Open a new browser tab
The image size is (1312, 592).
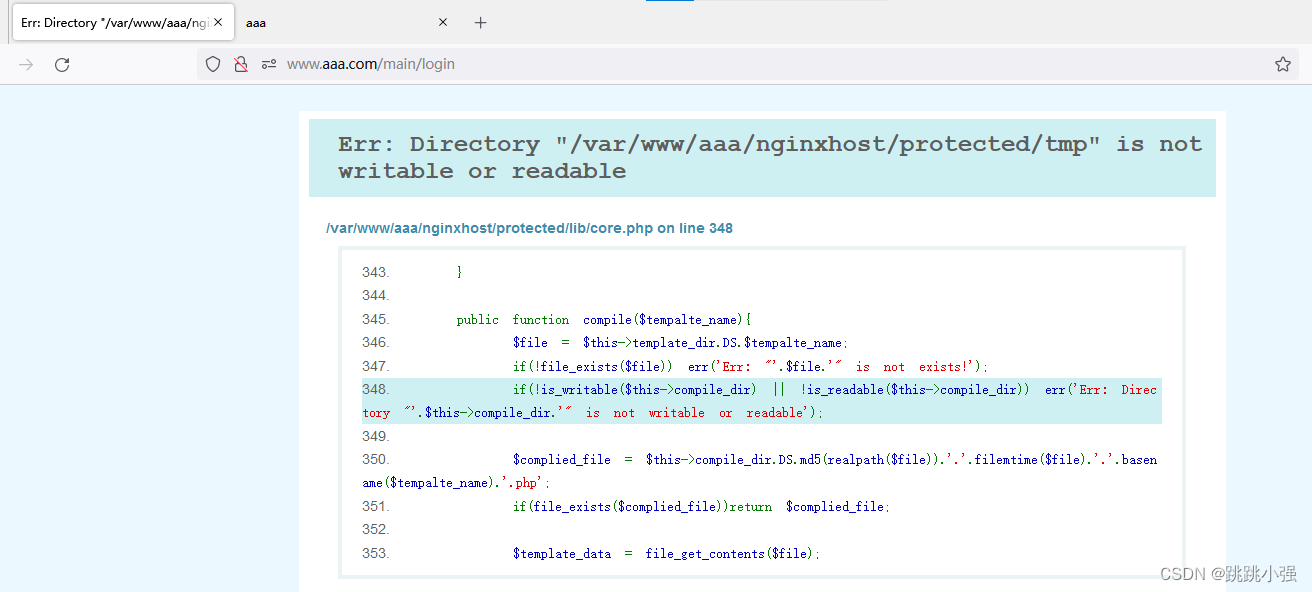[x=481, y=22]
